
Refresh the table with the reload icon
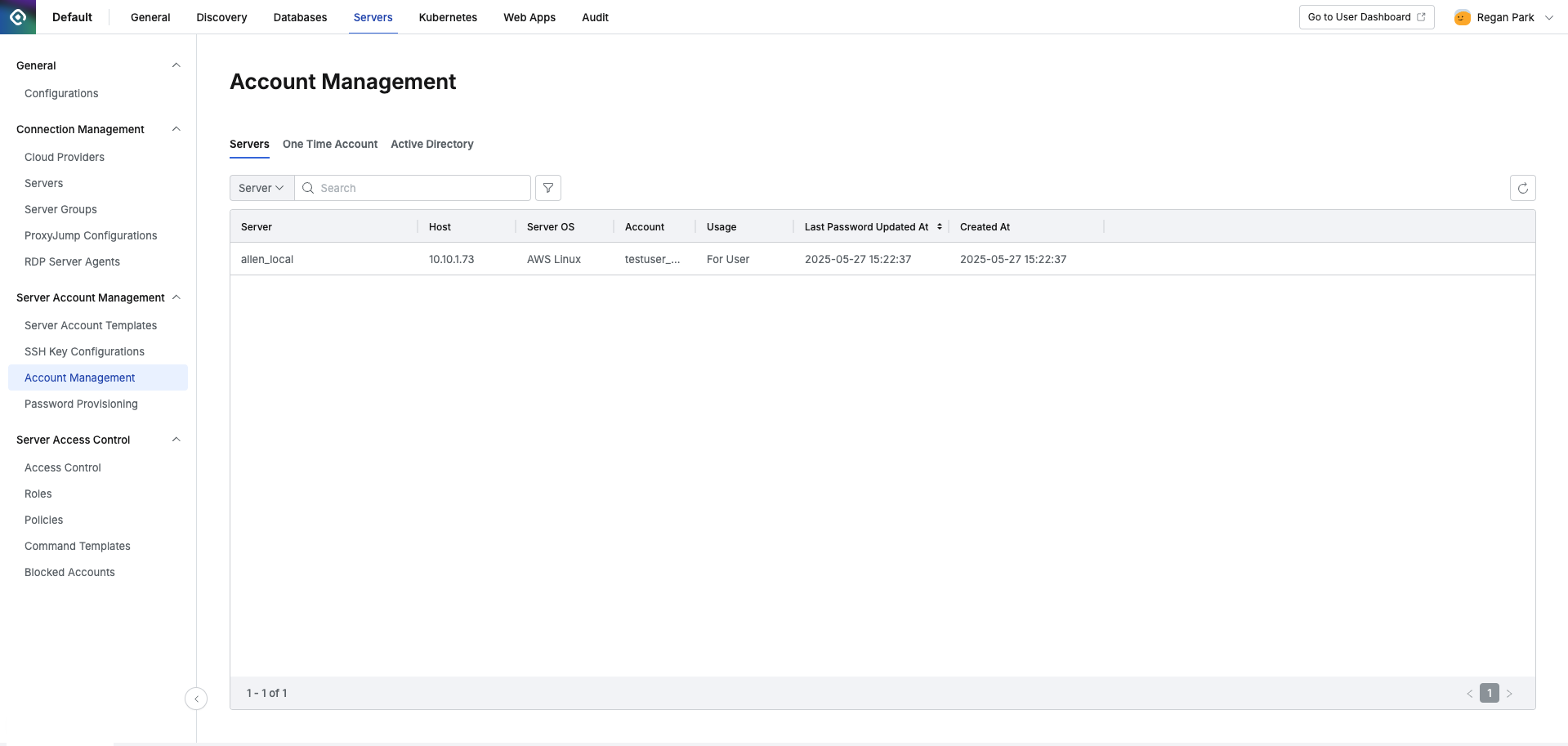1522,188
